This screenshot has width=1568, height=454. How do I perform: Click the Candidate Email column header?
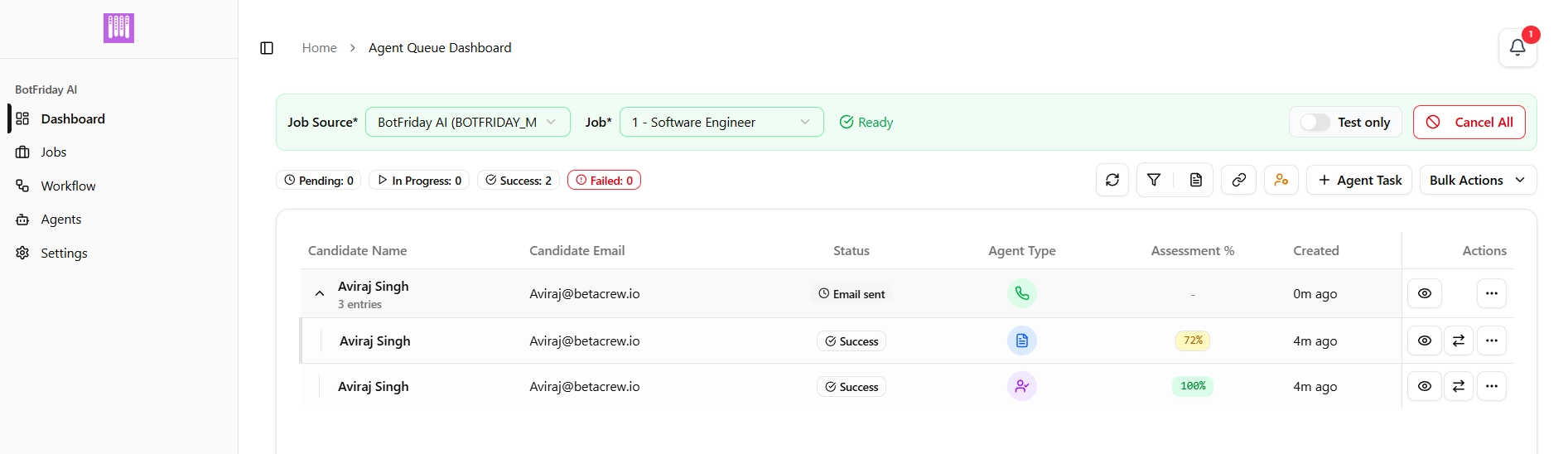tap(577, 250)
